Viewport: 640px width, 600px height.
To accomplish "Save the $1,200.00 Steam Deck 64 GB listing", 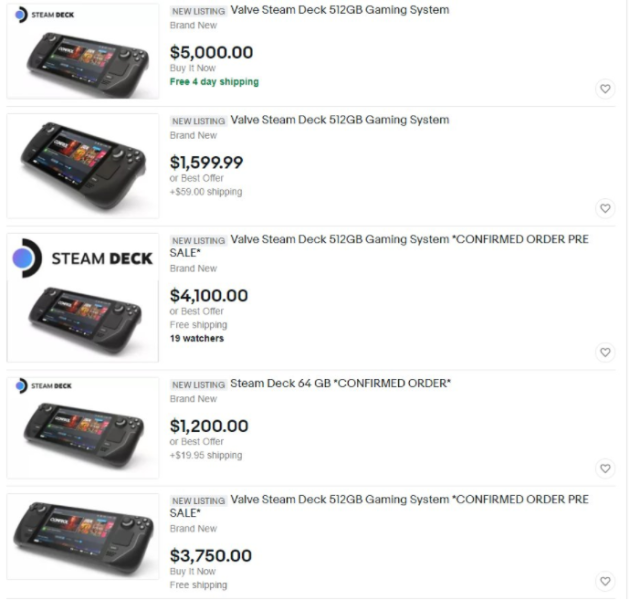I will (605, 468).
